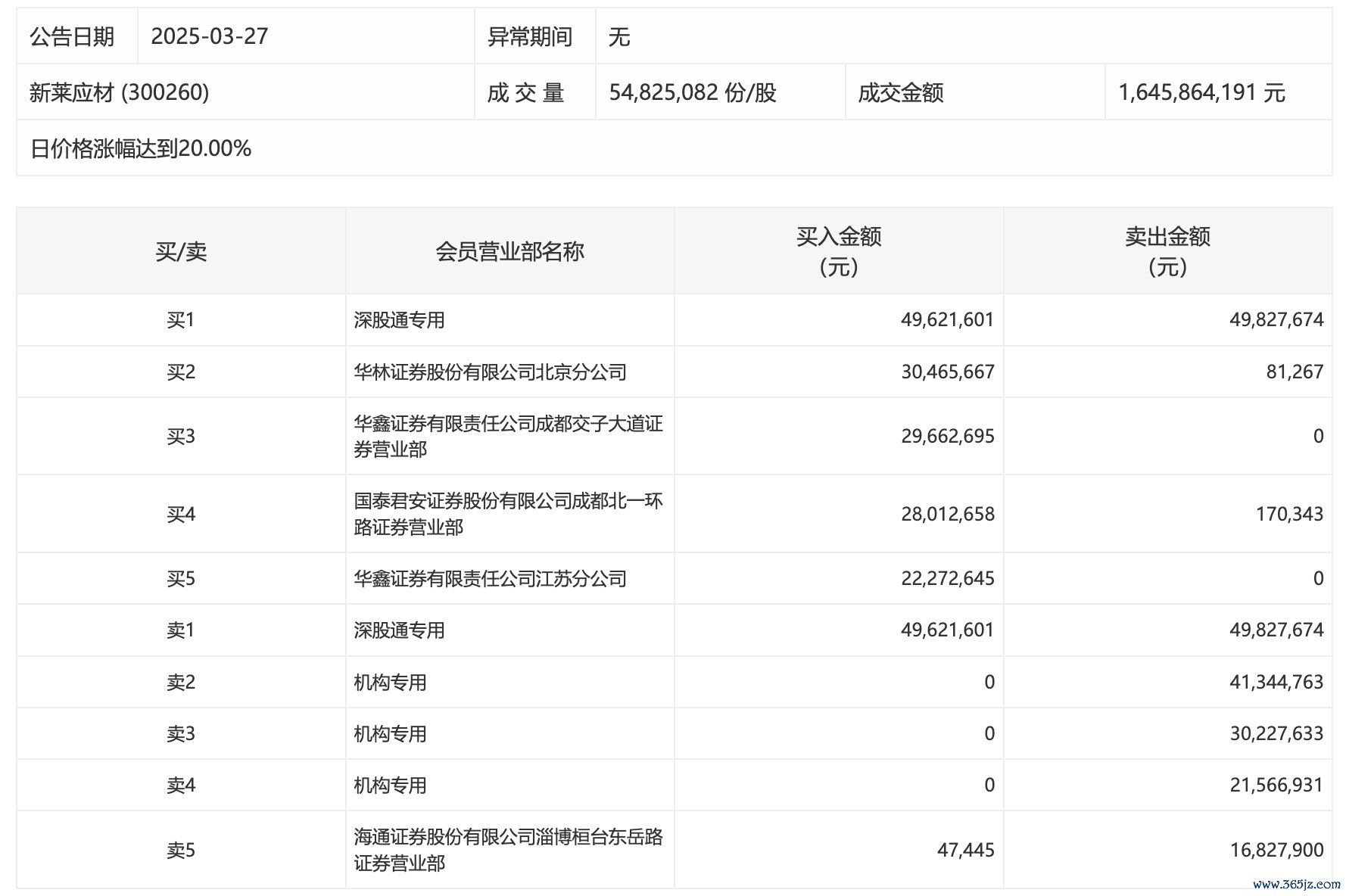The image size is (1346, 896).
Task: Select buy amount 47,445 in 卖5 row
Action: [x=965, y=850]
